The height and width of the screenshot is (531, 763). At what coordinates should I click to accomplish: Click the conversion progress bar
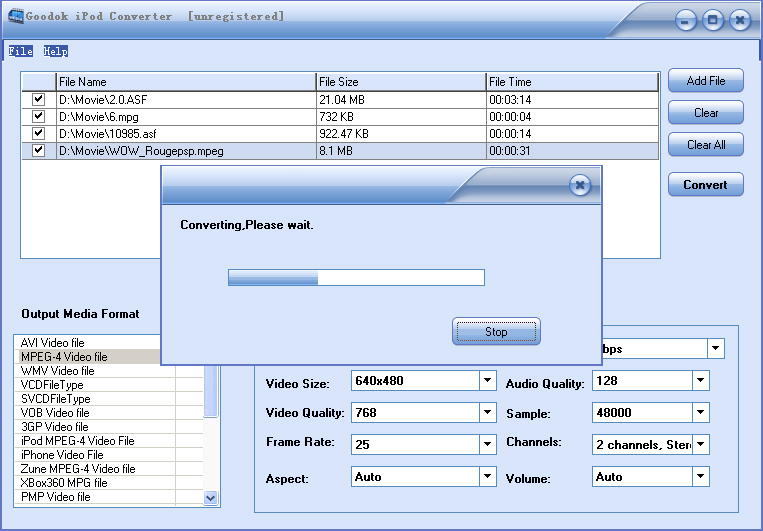pyautogui.click(x=356, y=277)
